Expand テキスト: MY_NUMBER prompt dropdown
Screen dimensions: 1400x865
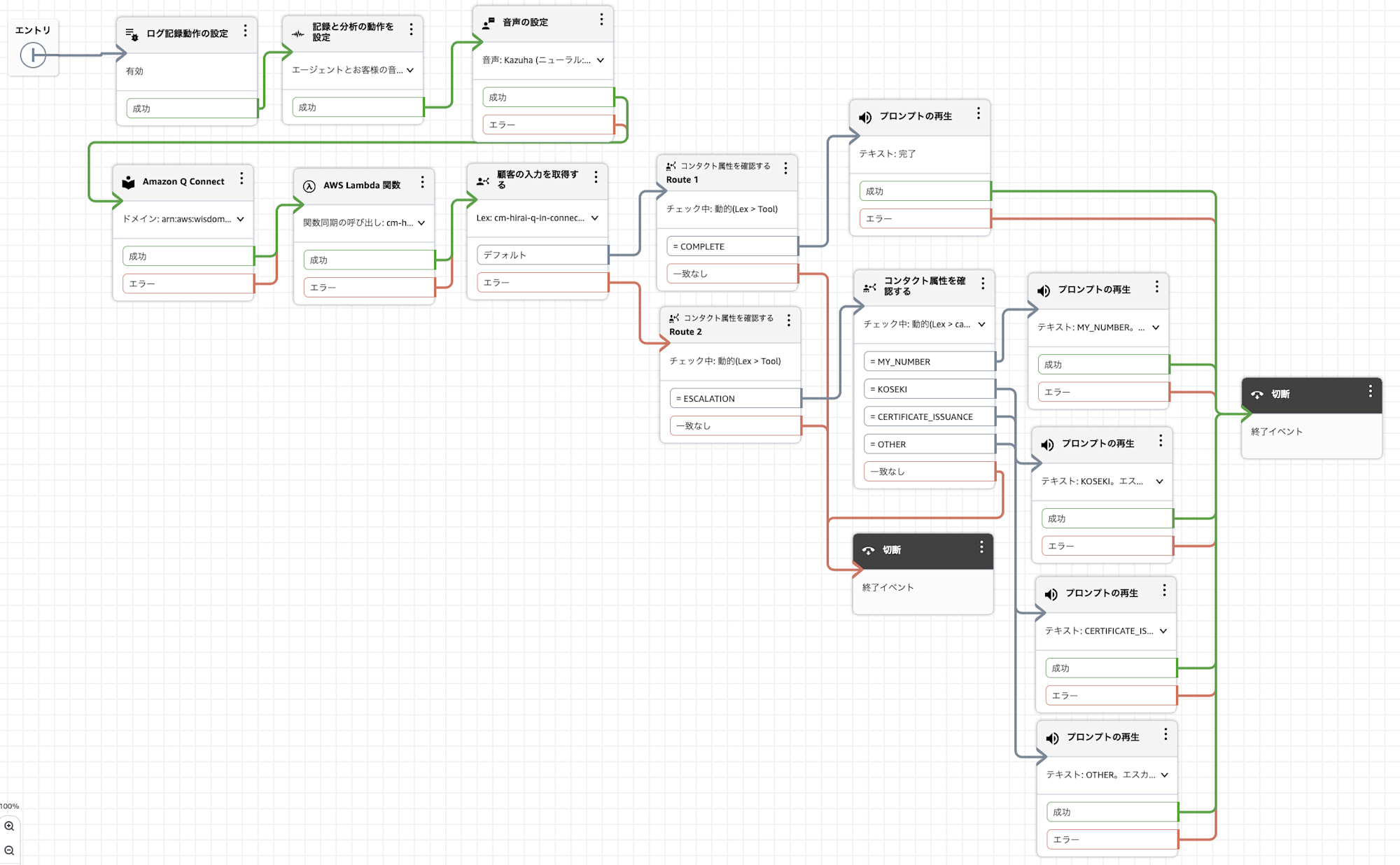click(1156, 328)
